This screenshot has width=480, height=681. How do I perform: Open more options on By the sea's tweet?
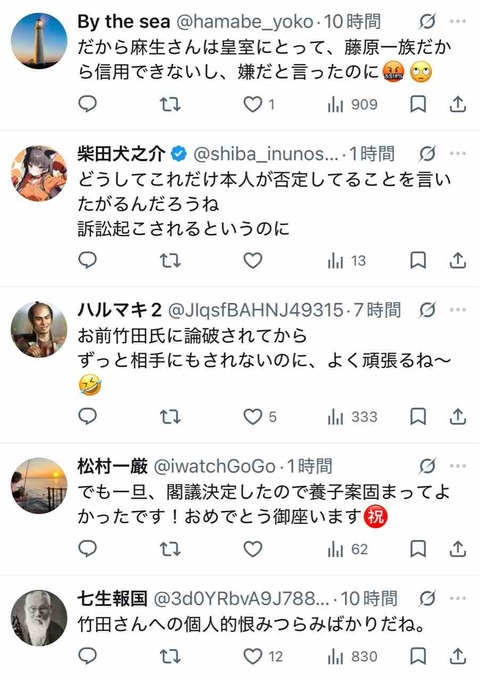(x=458, y=21)
